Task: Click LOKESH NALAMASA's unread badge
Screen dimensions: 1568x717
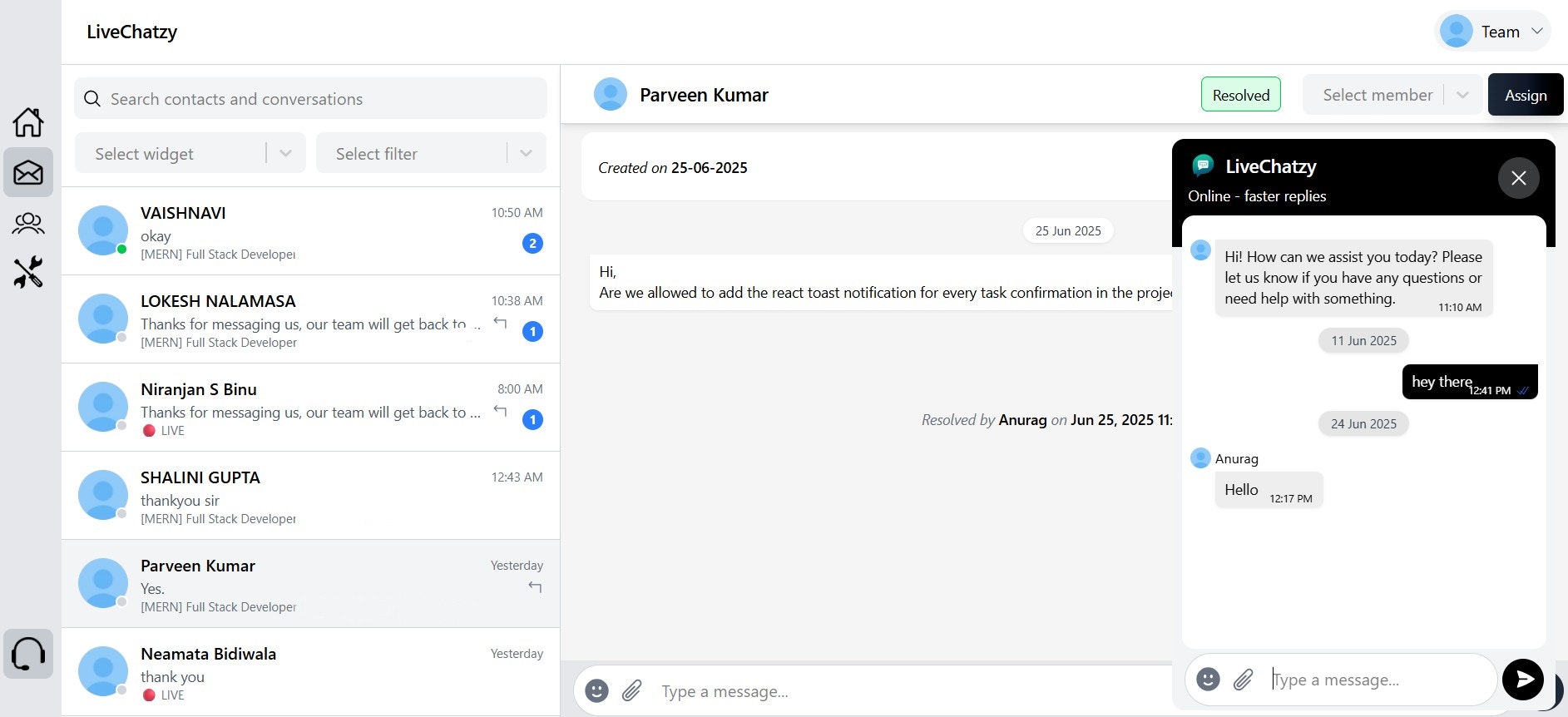Action: [x=532, y=332]
